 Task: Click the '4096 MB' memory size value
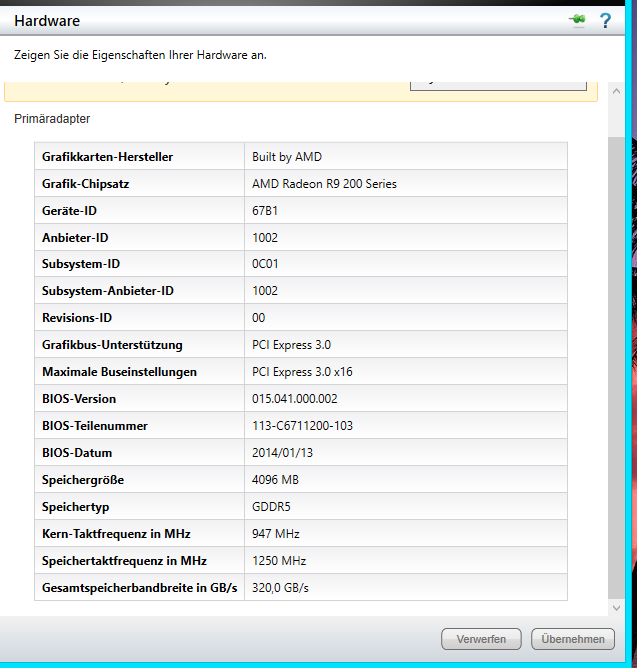pos(275,480)
